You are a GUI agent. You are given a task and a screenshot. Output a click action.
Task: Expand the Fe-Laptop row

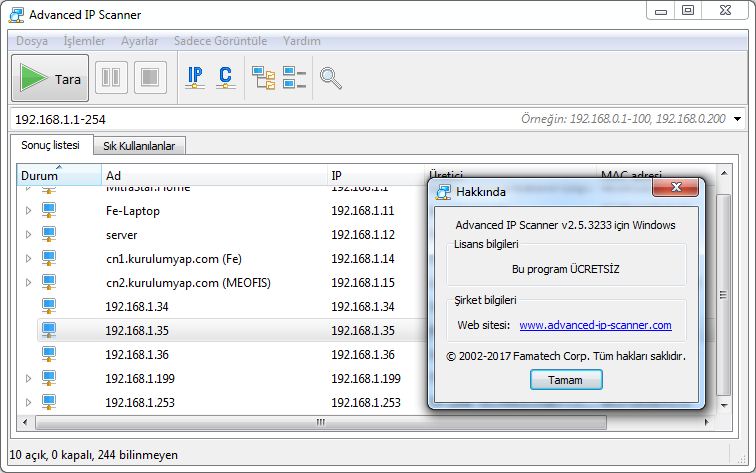click(x=28, y=210)
